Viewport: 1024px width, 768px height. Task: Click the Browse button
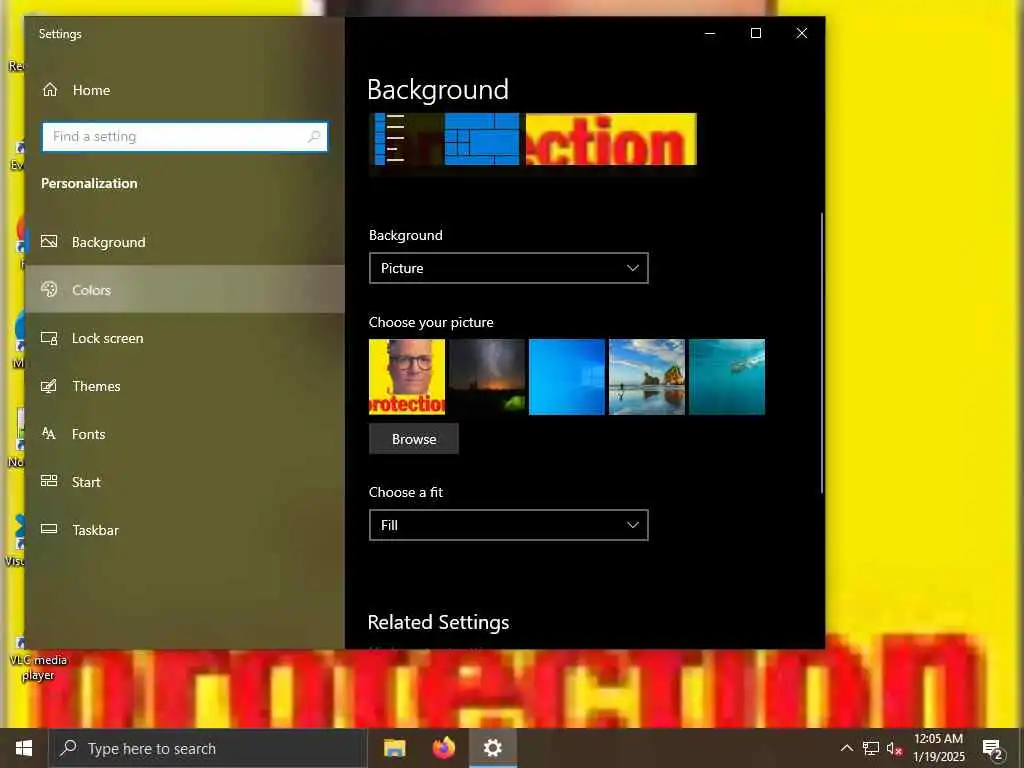point(414,439)
